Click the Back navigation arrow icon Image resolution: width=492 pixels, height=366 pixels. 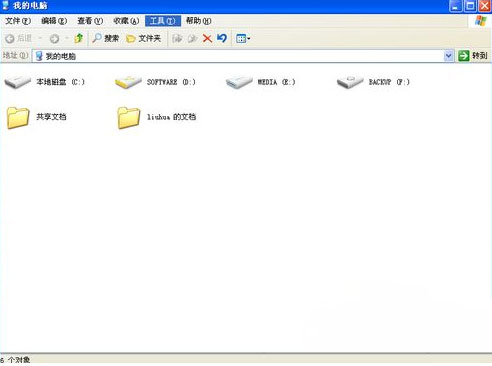[x=10, y=39]
